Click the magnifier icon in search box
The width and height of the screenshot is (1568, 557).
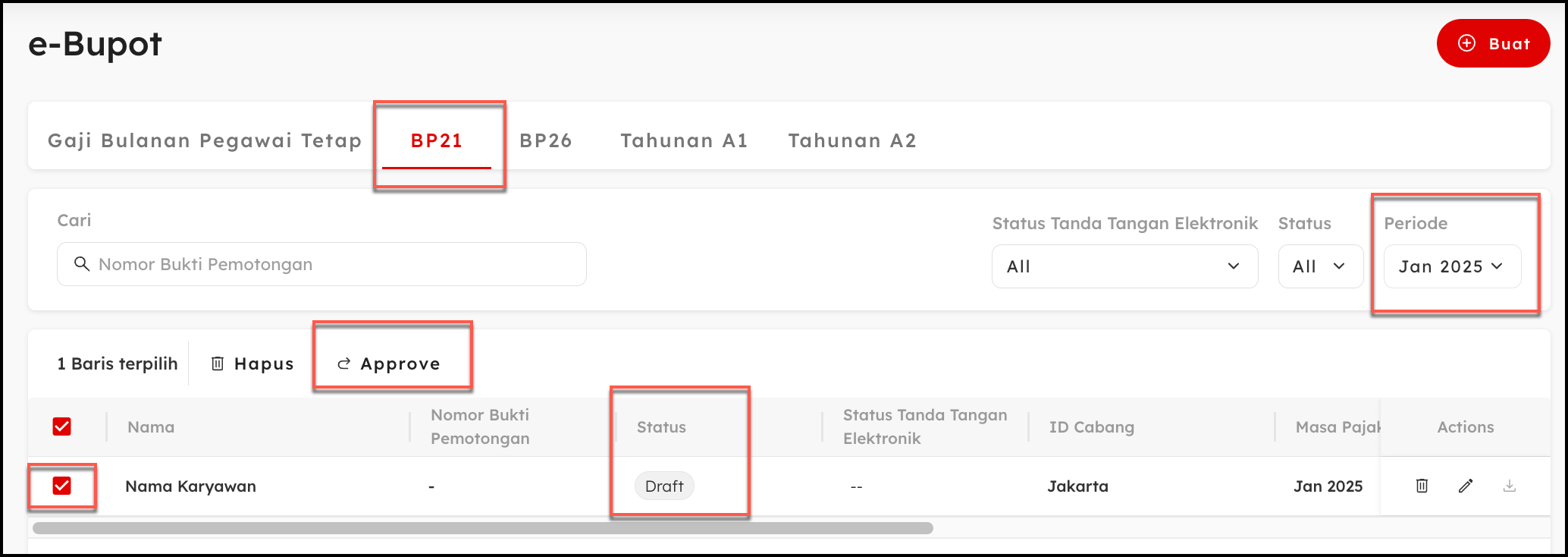(x=82, y=264)
